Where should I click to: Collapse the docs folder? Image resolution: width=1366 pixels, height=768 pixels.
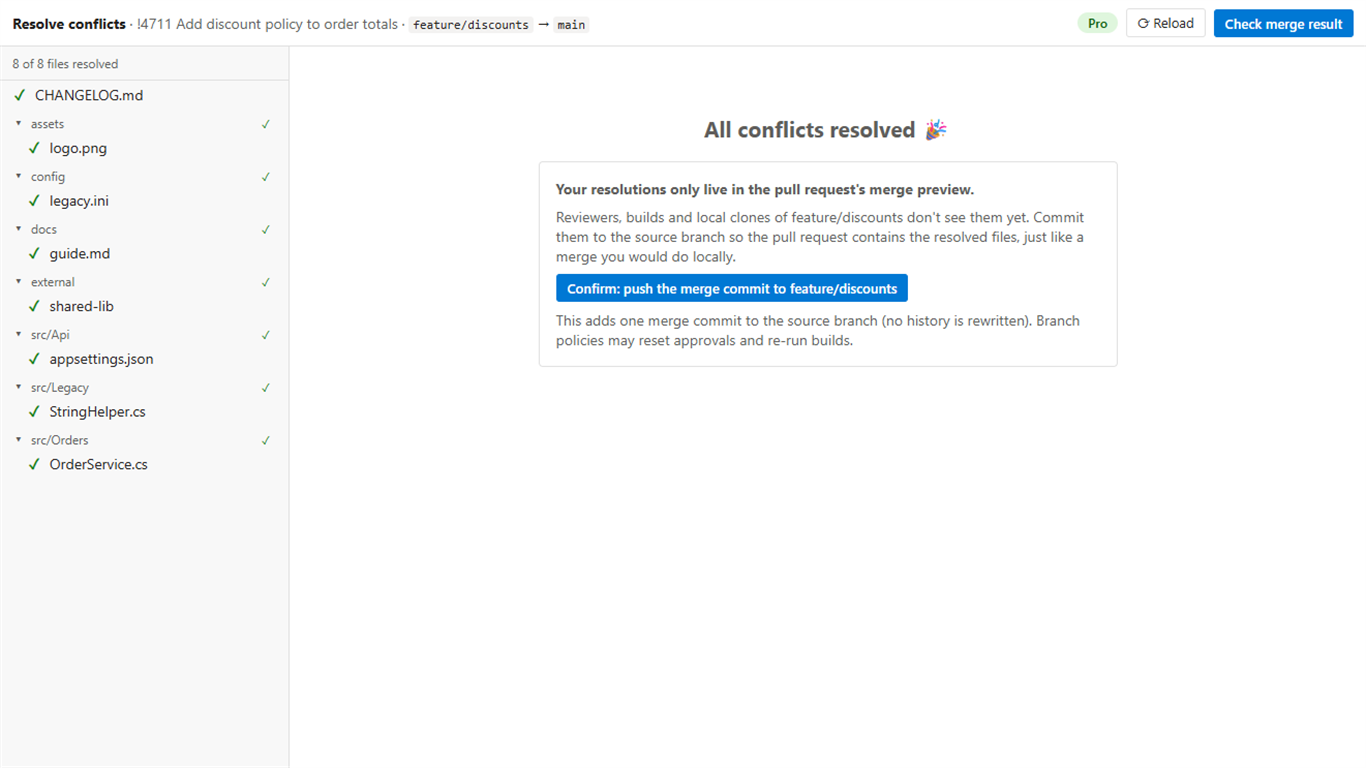pos(18,229)
